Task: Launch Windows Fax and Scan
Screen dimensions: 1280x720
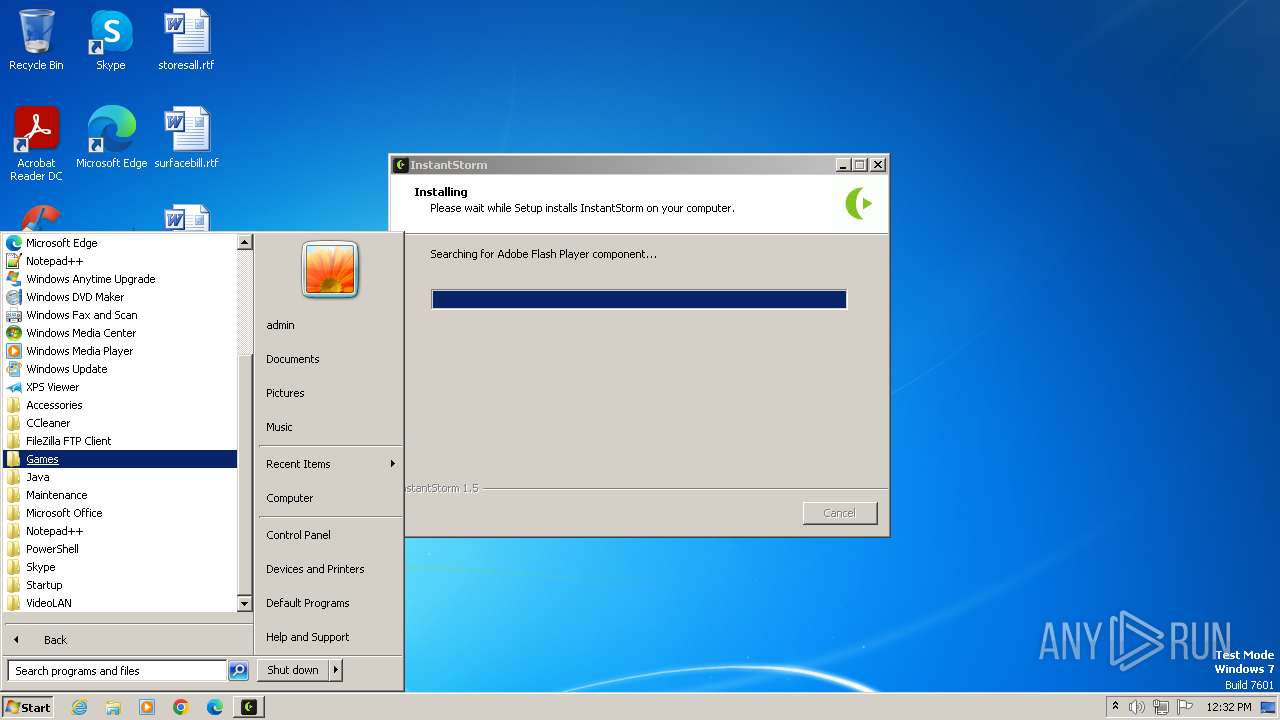Action: 120,315
